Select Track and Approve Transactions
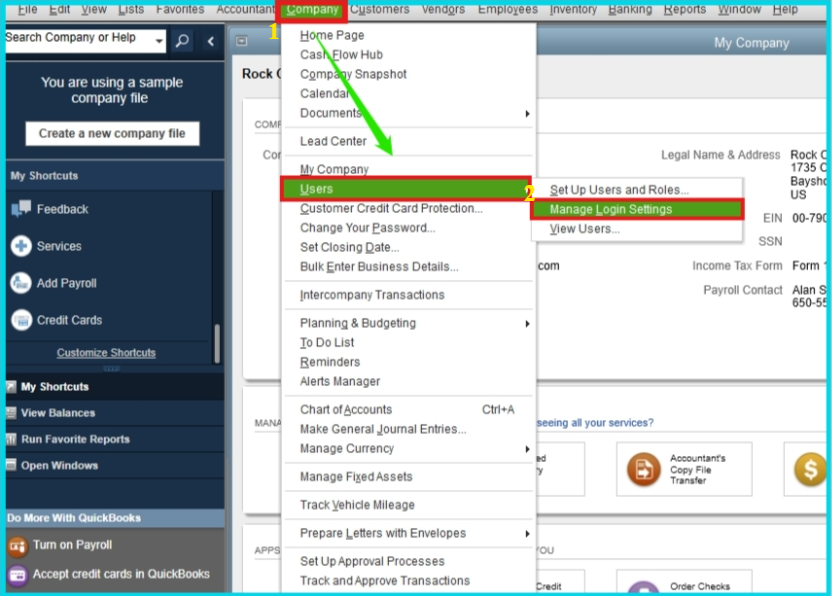 coord(385,581)
